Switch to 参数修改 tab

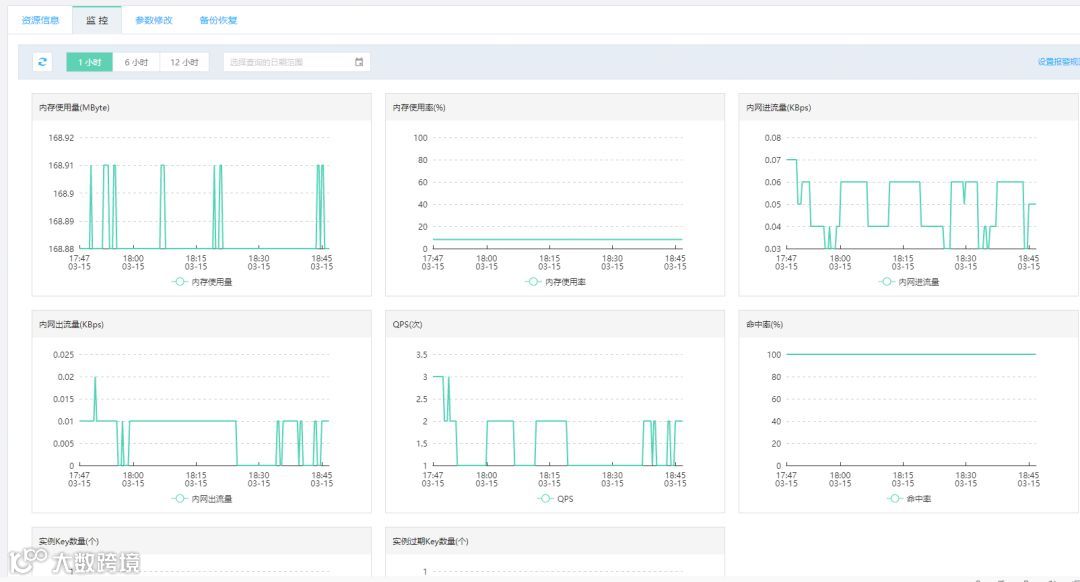154,20
